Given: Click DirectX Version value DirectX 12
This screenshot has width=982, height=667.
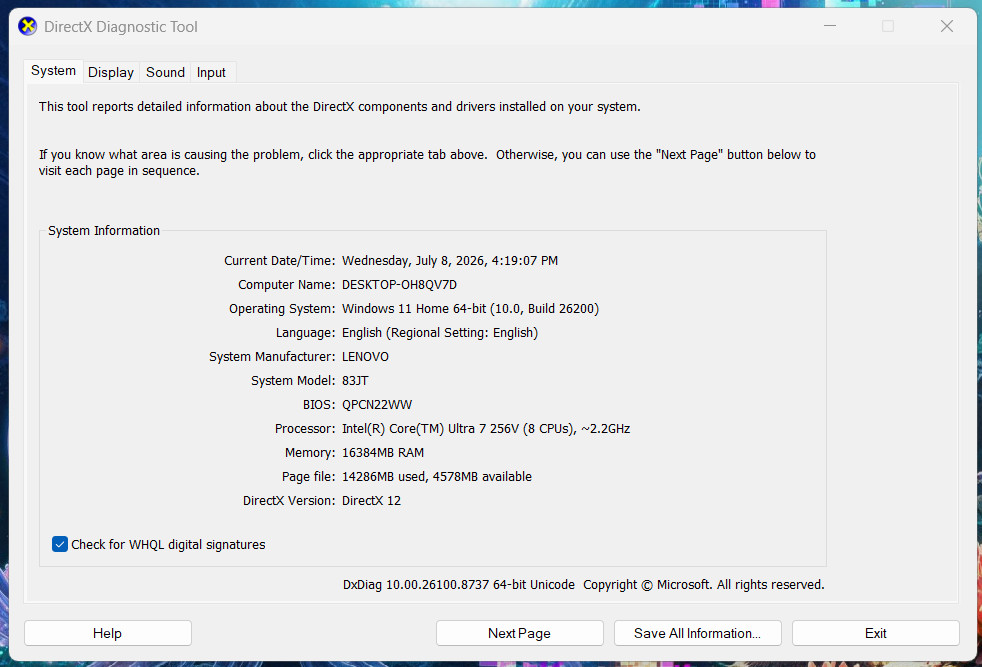Looking at the screenshot, I should [371, 500].
